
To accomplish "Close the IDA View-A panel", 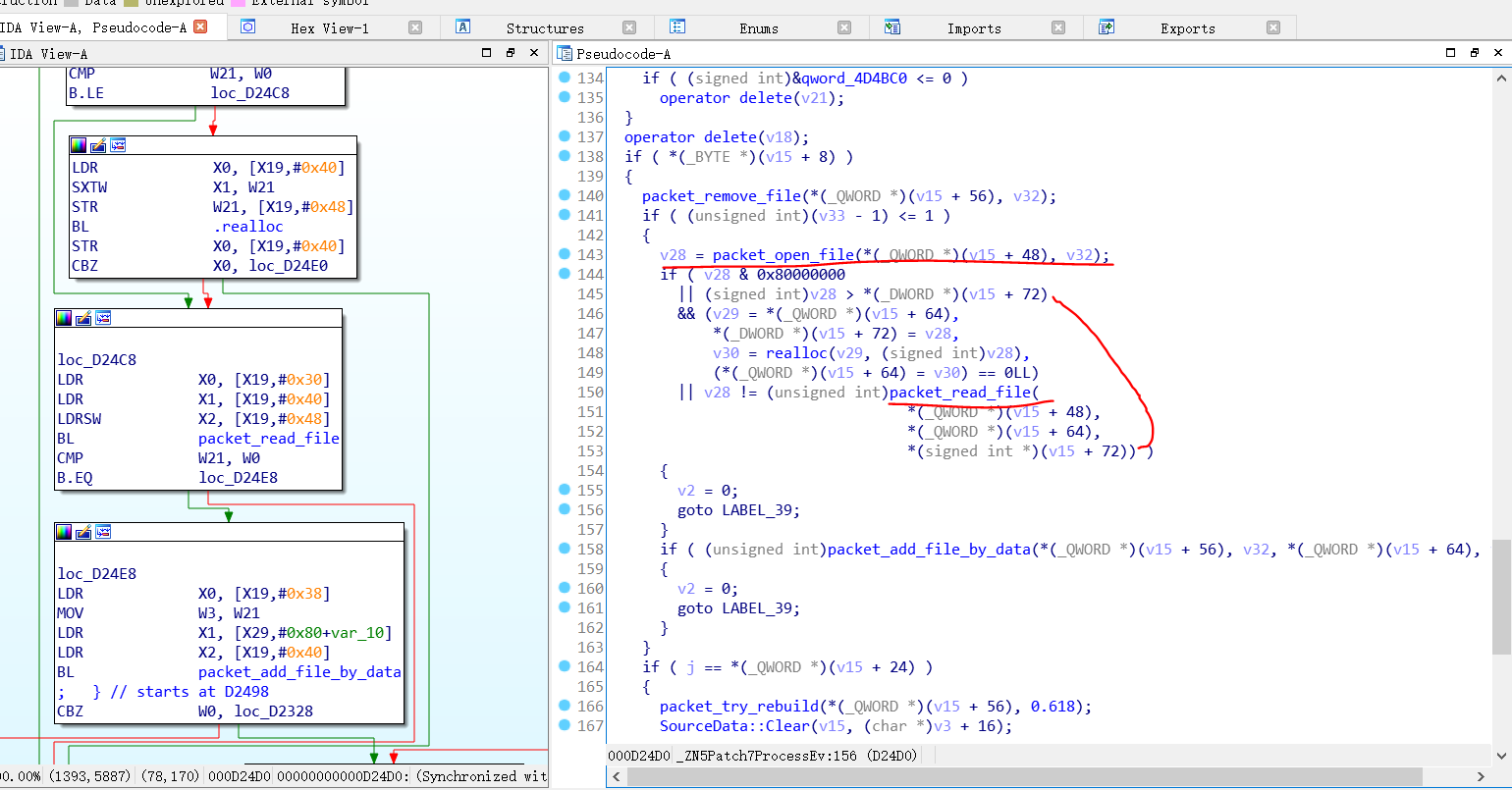I will 534,53.
